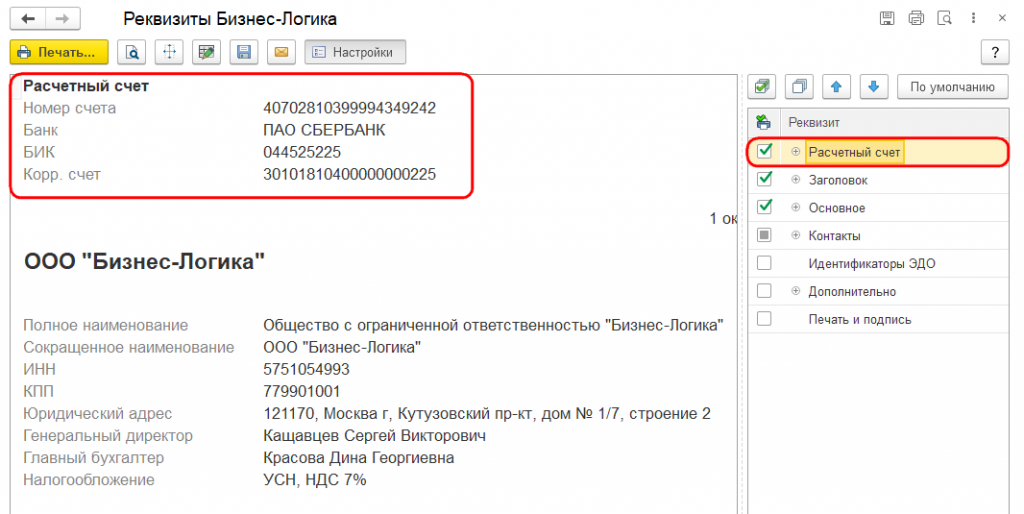Move the selected requisite up
The width and height of the screenshot is (1024, 514).
pyautogui.click(x=837, y=86)
